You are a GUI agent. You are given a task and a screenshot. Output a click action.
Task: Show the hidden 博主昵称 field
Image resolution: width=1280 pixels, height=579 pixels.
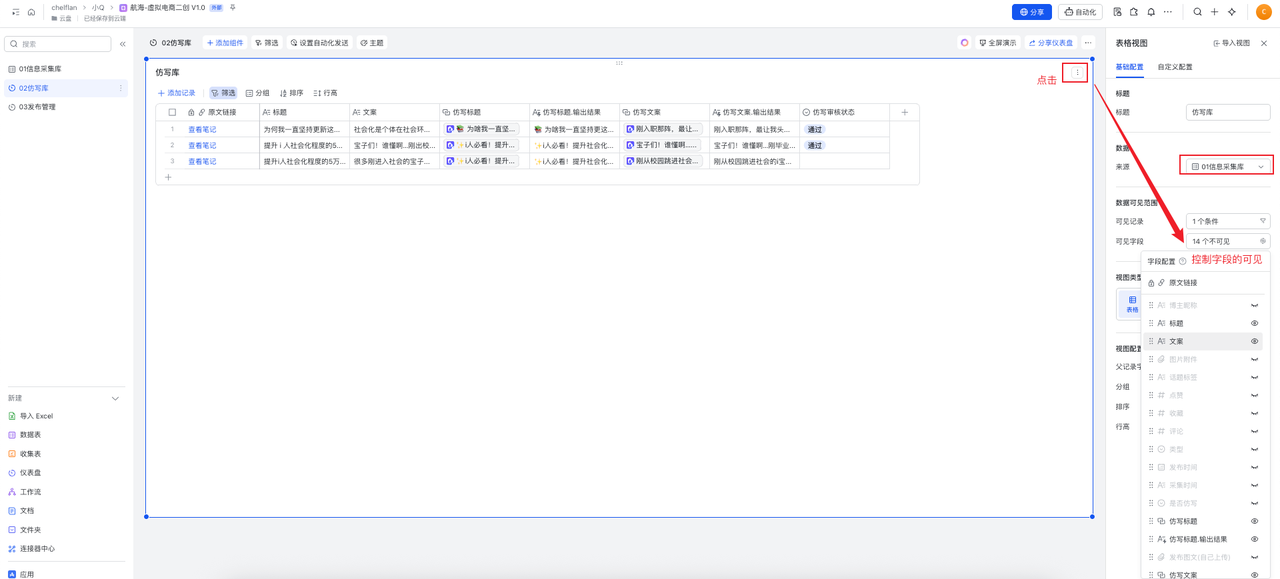(1254, 305)
